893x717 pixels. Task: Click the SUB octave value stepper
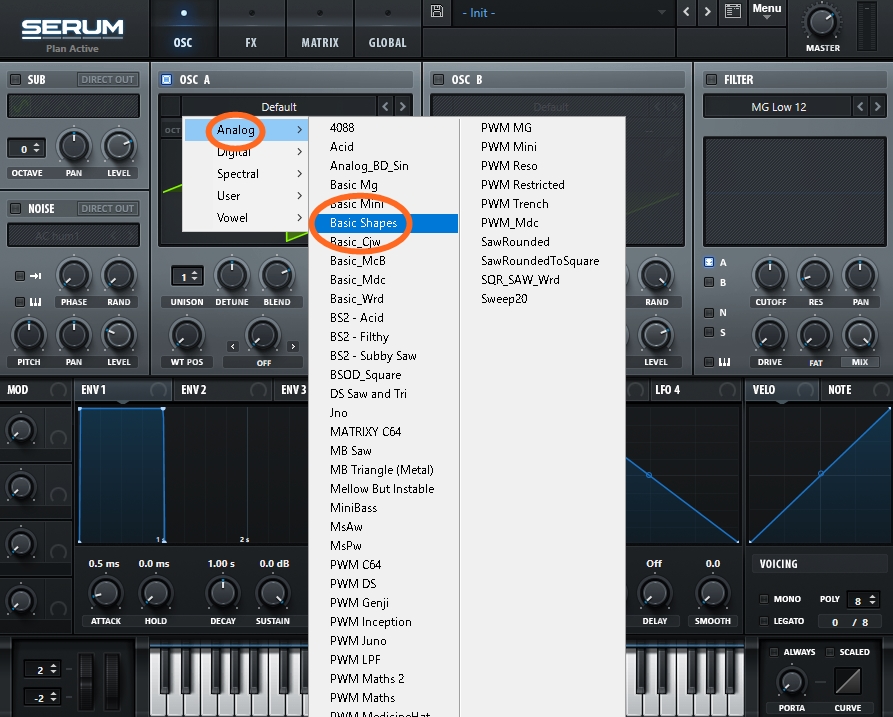[x=25, y=148]
